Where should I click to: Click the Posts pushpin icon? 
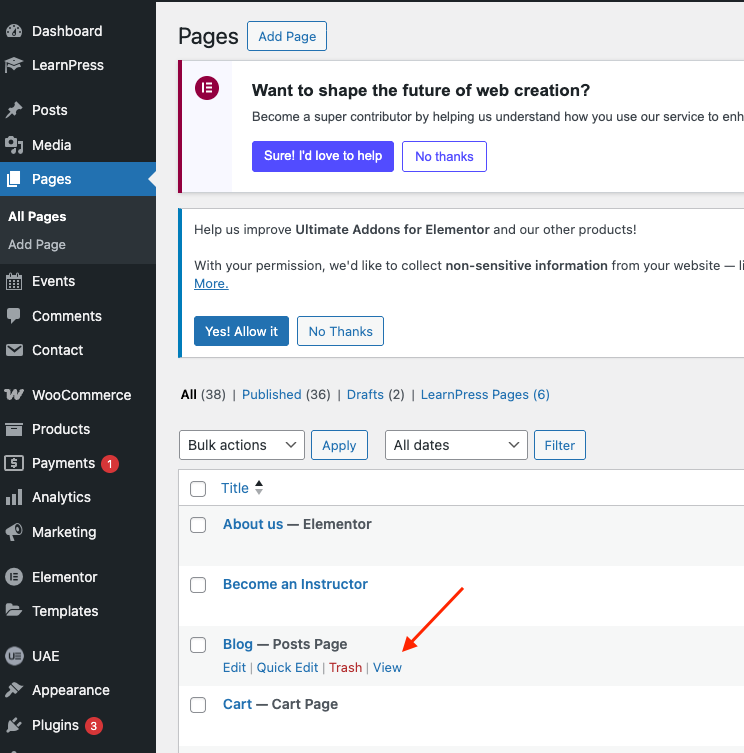[14, 110]
